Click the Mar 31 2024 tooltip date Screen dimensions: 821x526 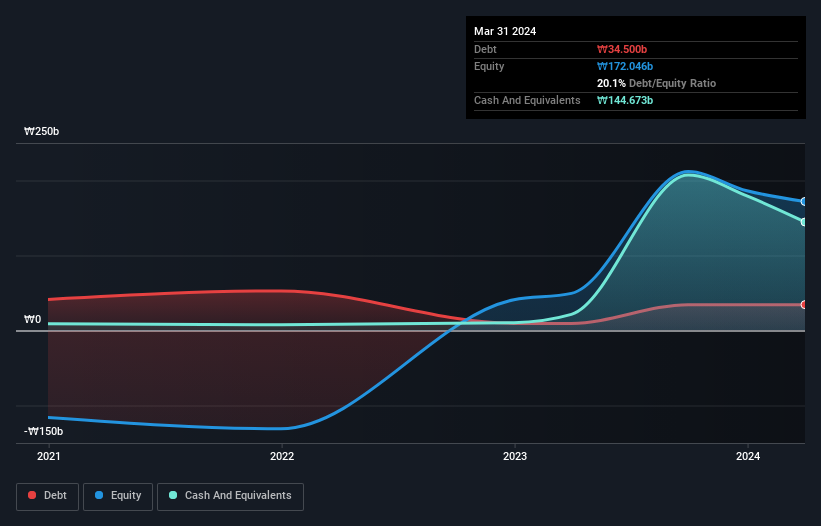point(505,31)
